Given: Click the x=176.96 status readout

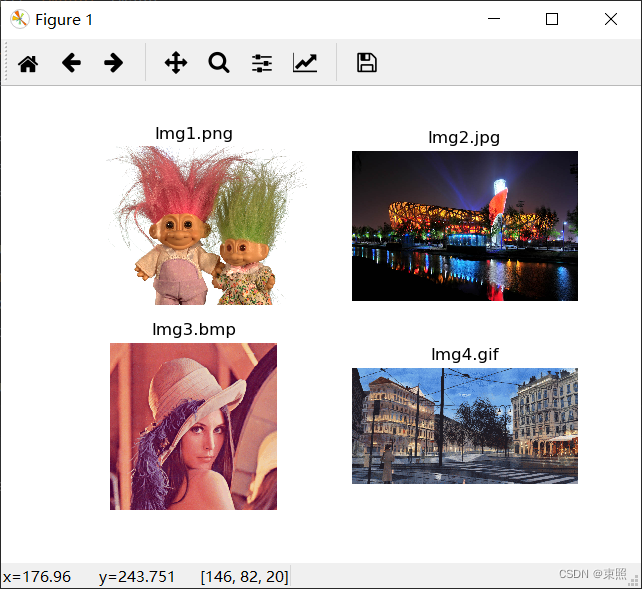Looking at the screenshot, I should coord(37,576).
